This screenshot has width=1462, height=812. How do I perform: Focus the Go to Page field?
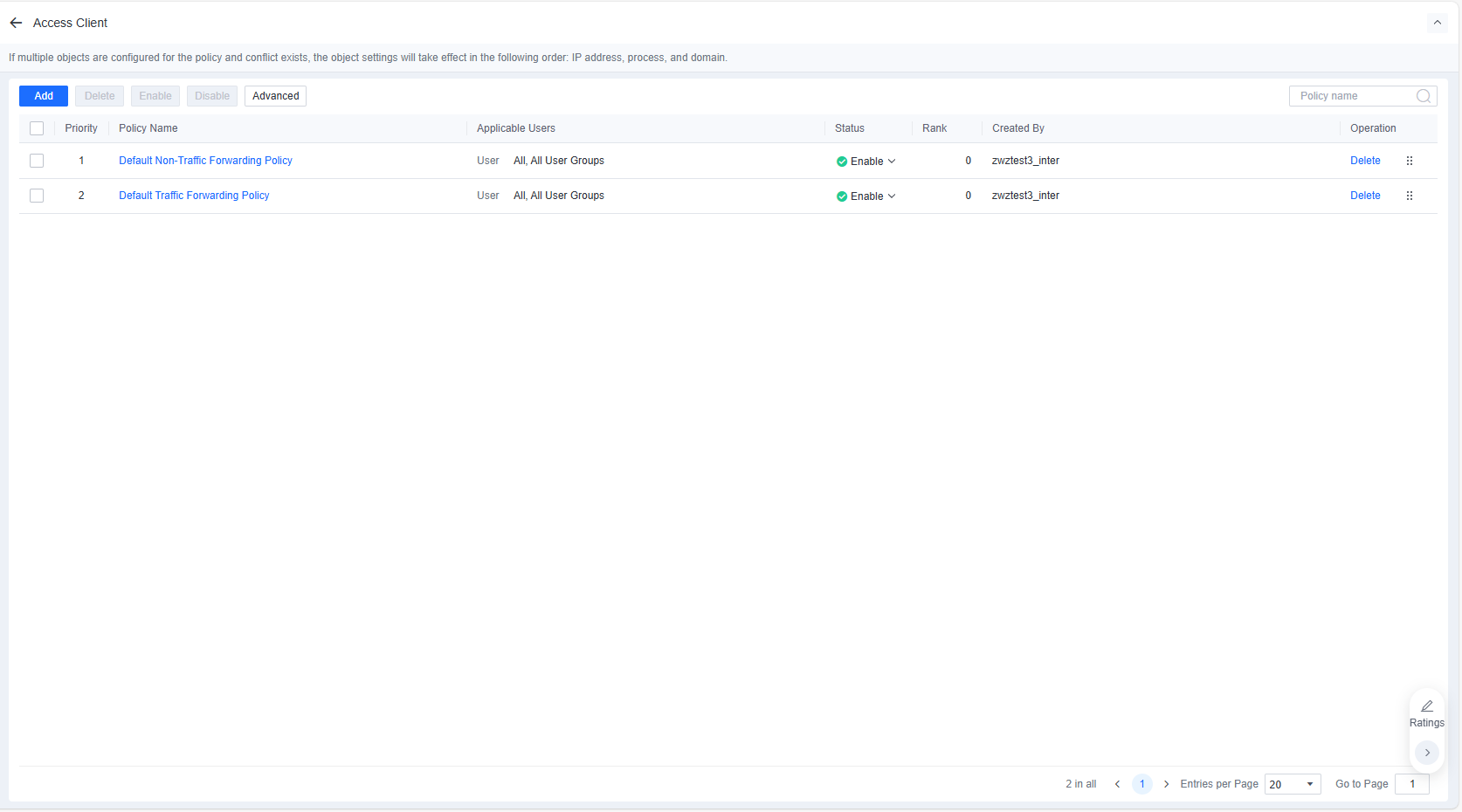coord(1412,784)
